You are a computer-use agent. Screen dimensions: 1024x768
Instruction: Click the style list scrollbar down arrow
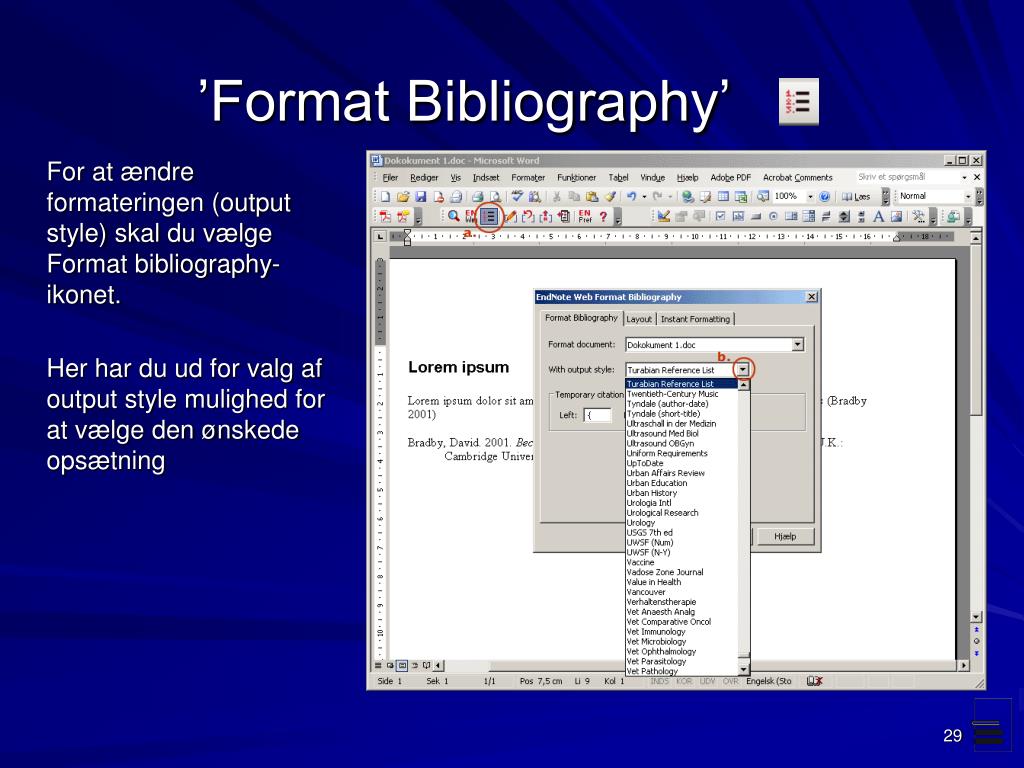coord(743,669)
